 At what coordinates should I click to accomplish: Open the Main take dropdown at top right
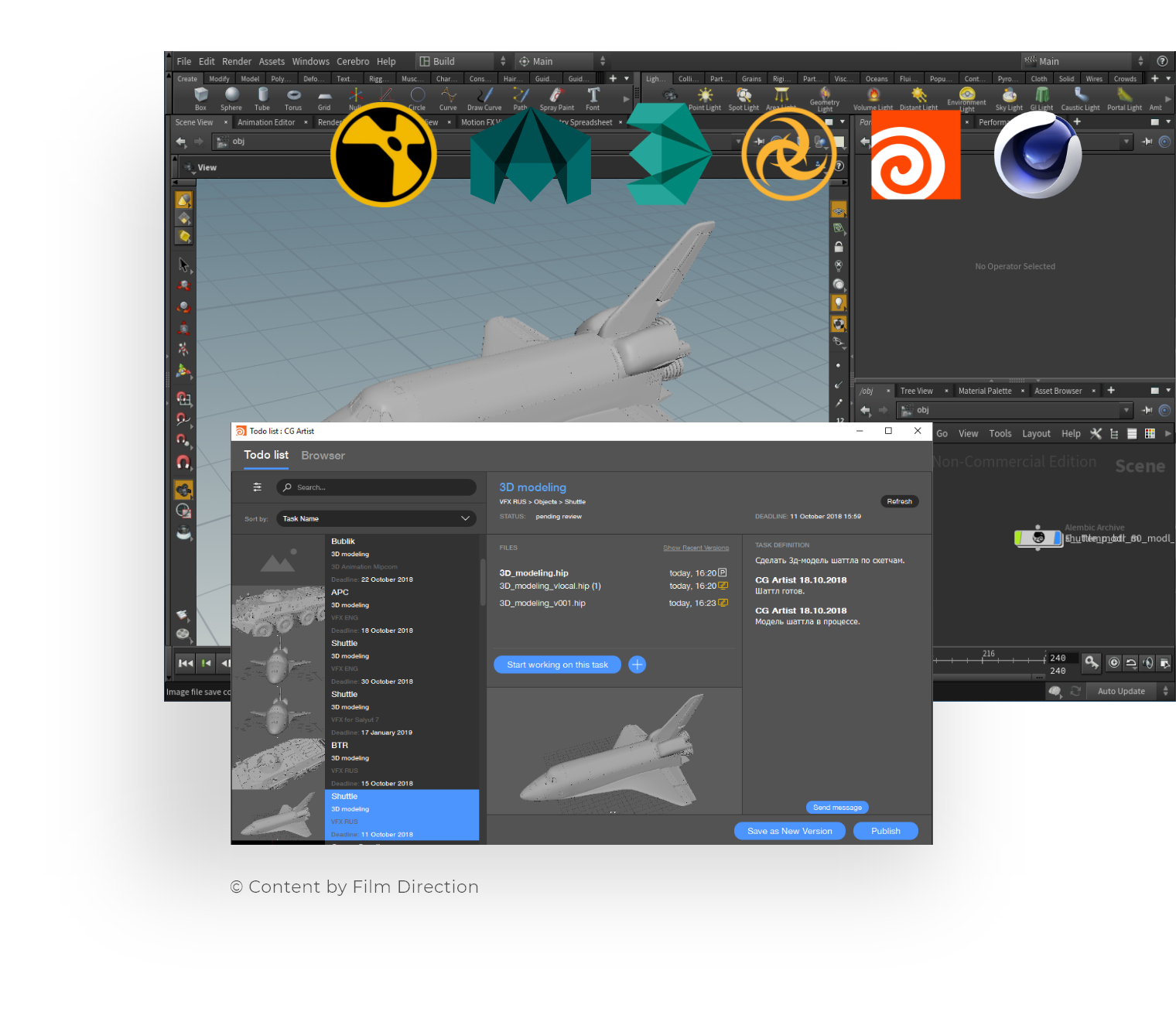(1084, 61)
